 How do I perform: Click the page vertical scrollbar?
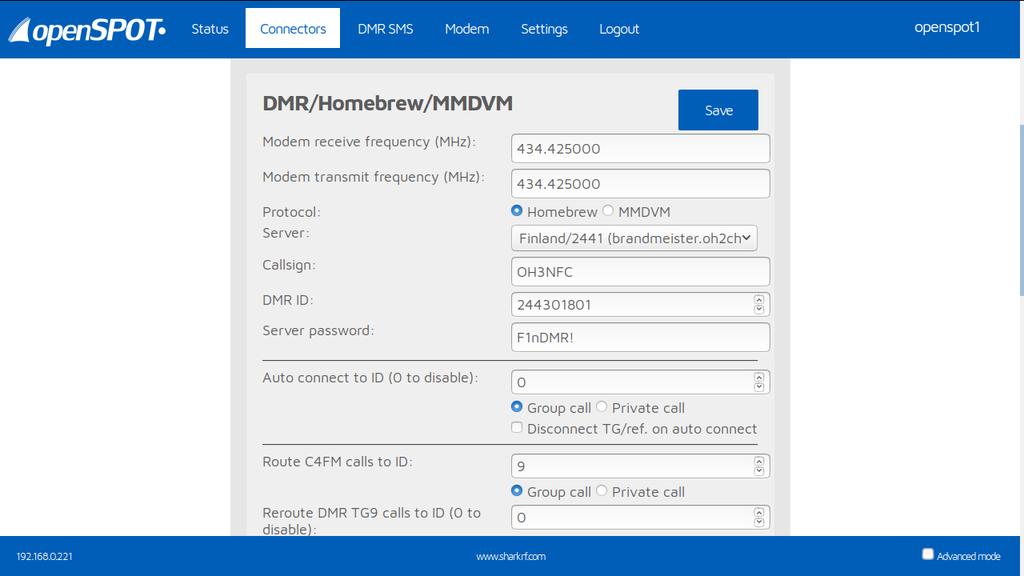pos(1021,209)
